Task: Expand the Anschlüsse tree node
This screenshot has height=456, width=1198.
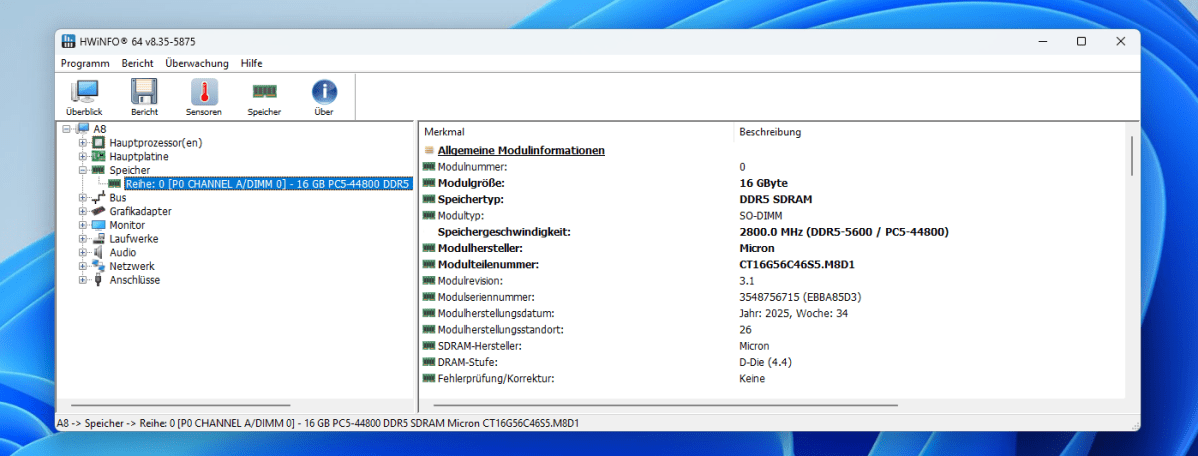Action: 83,280
